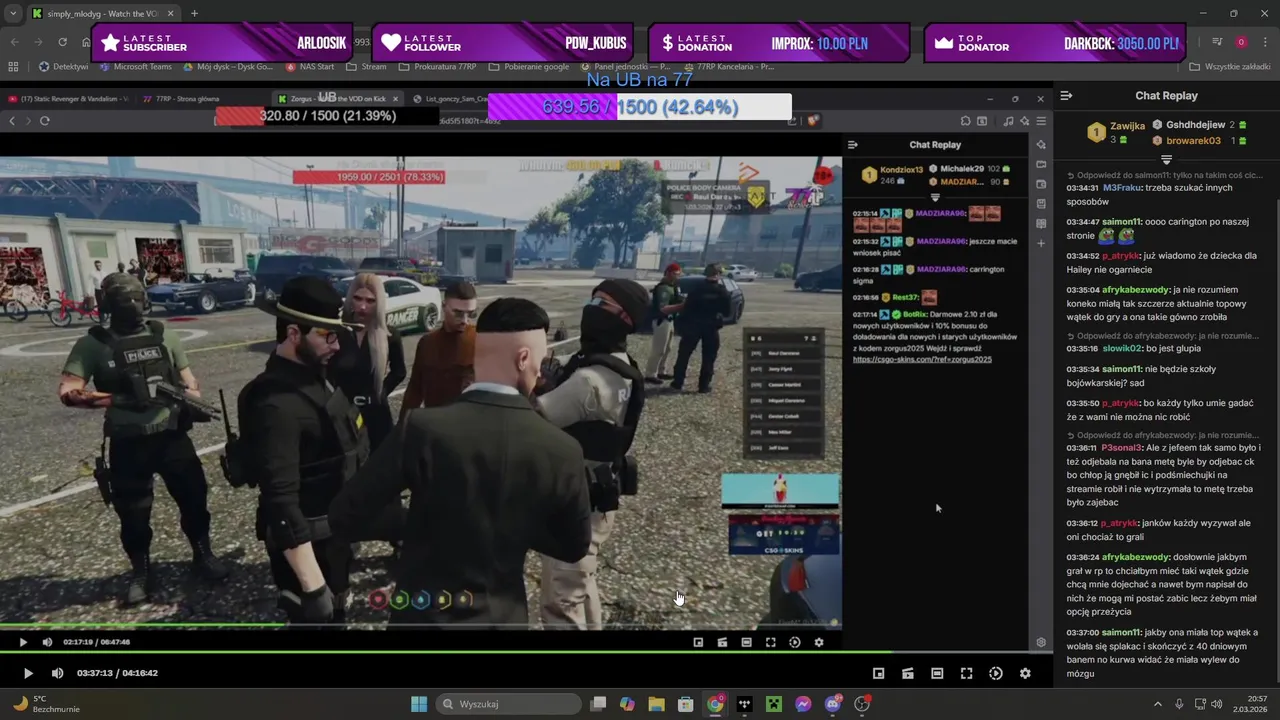Reload the page in outer browser
The width and height of the screenshot is (1280, 720).
[62, 42]
